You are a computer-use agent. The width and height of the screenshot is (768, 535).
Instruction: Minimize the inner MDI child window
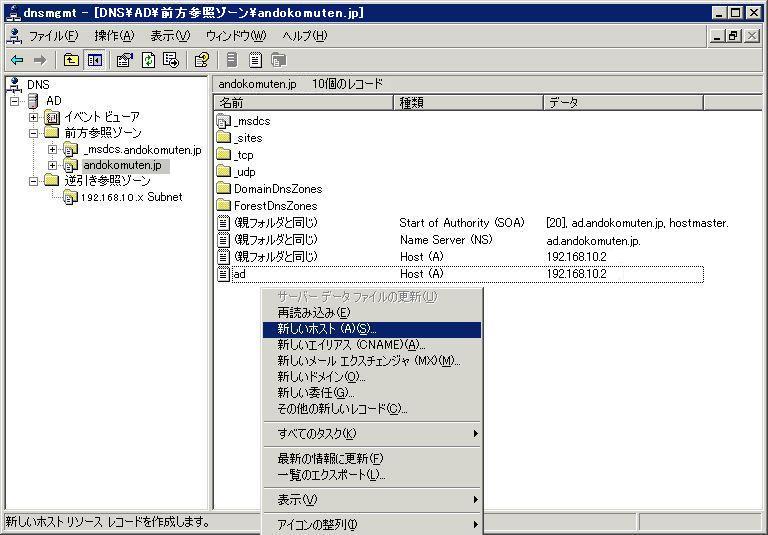(x=718, y=36)
